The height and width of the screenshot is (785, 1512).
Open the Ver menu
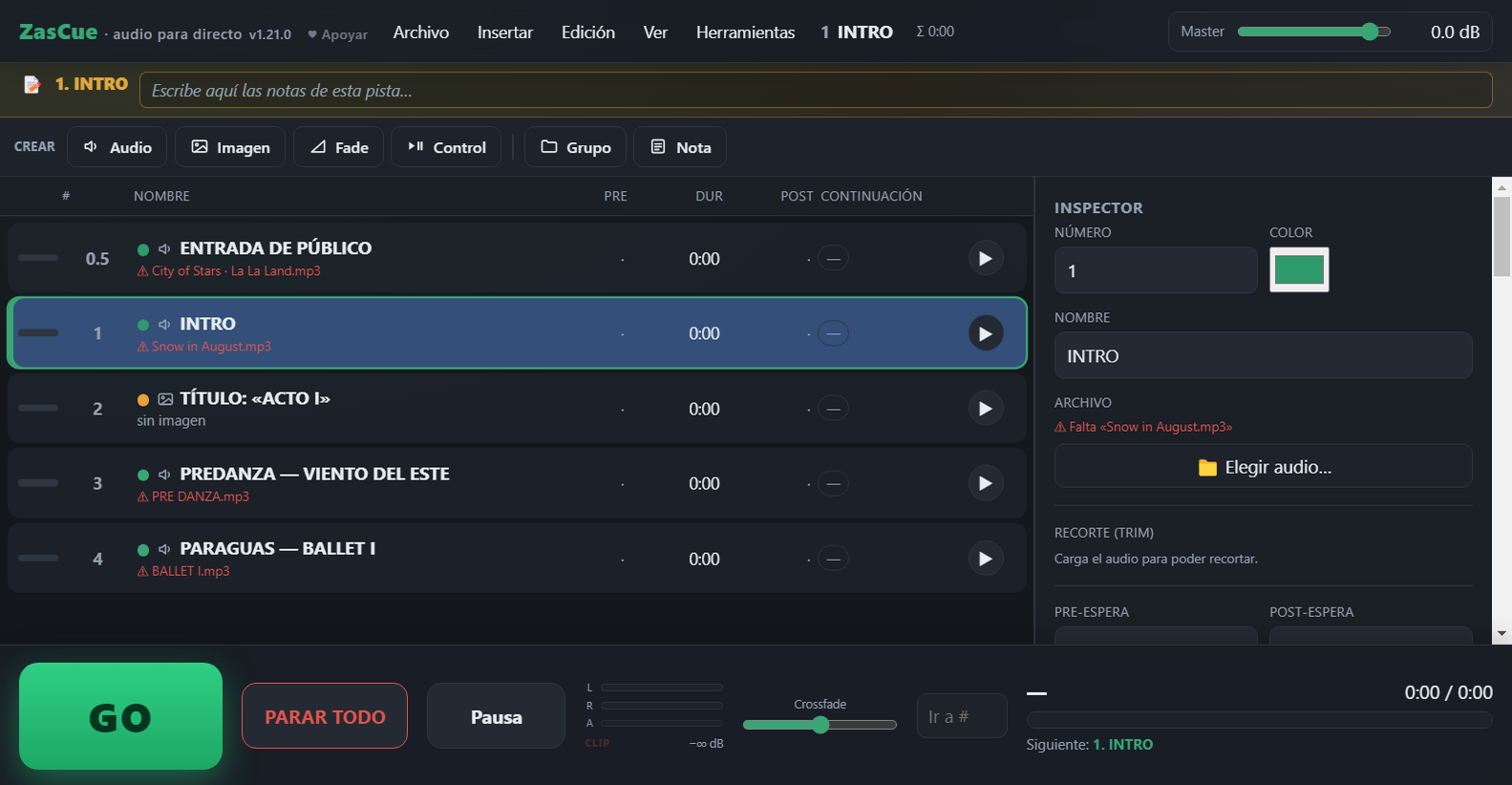coord(655,32)
